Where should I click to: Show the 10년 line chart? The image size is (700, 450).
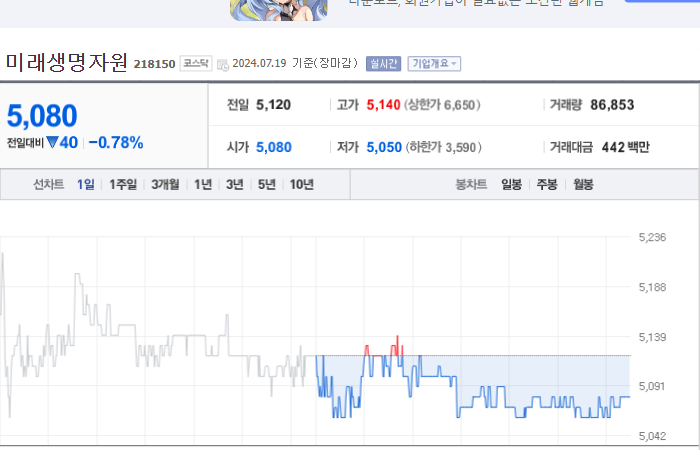tap(302, 184)
